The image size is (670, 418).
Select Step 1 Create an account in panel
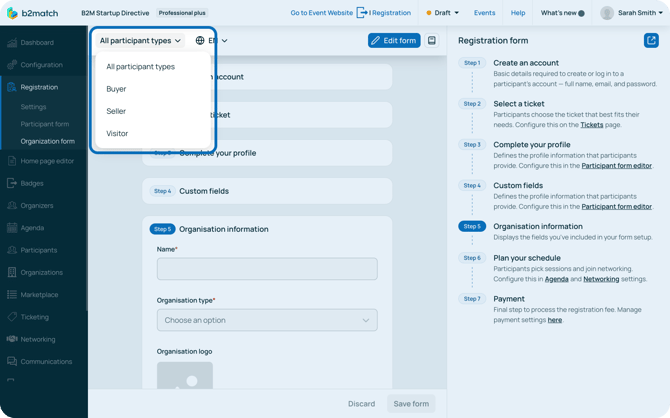click(526, 63)
